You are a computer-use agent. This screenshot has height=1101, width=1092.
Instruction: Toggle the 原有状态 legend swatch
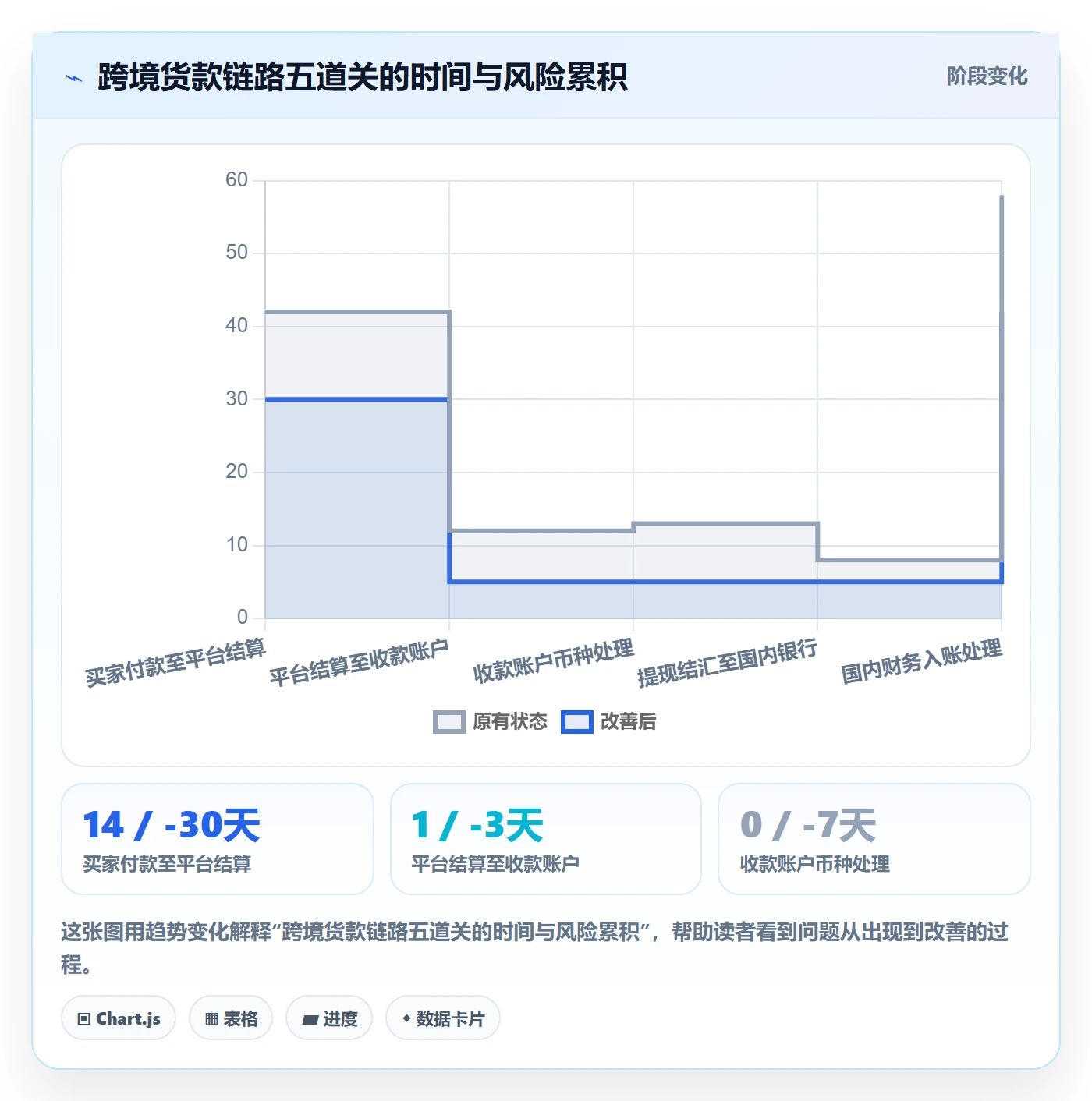448,722
